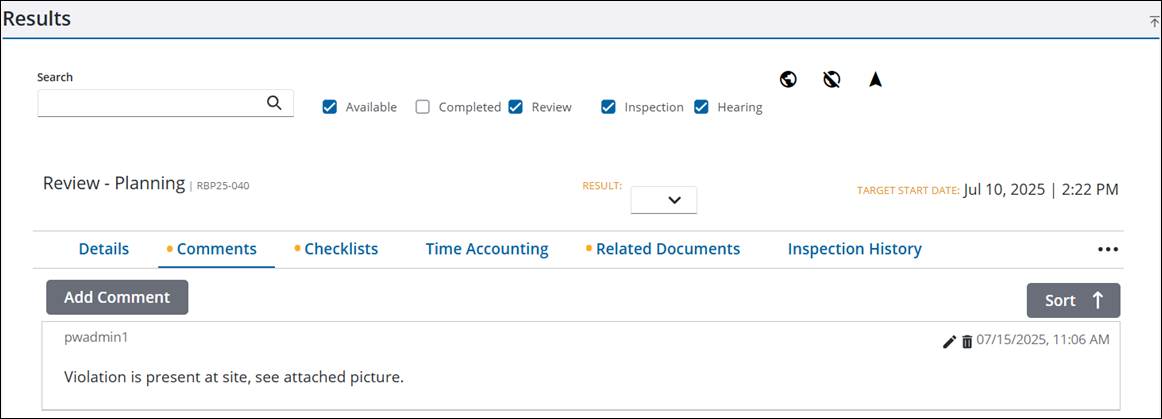Uncheck the Inspection filter checkbox

click(609, 107)
